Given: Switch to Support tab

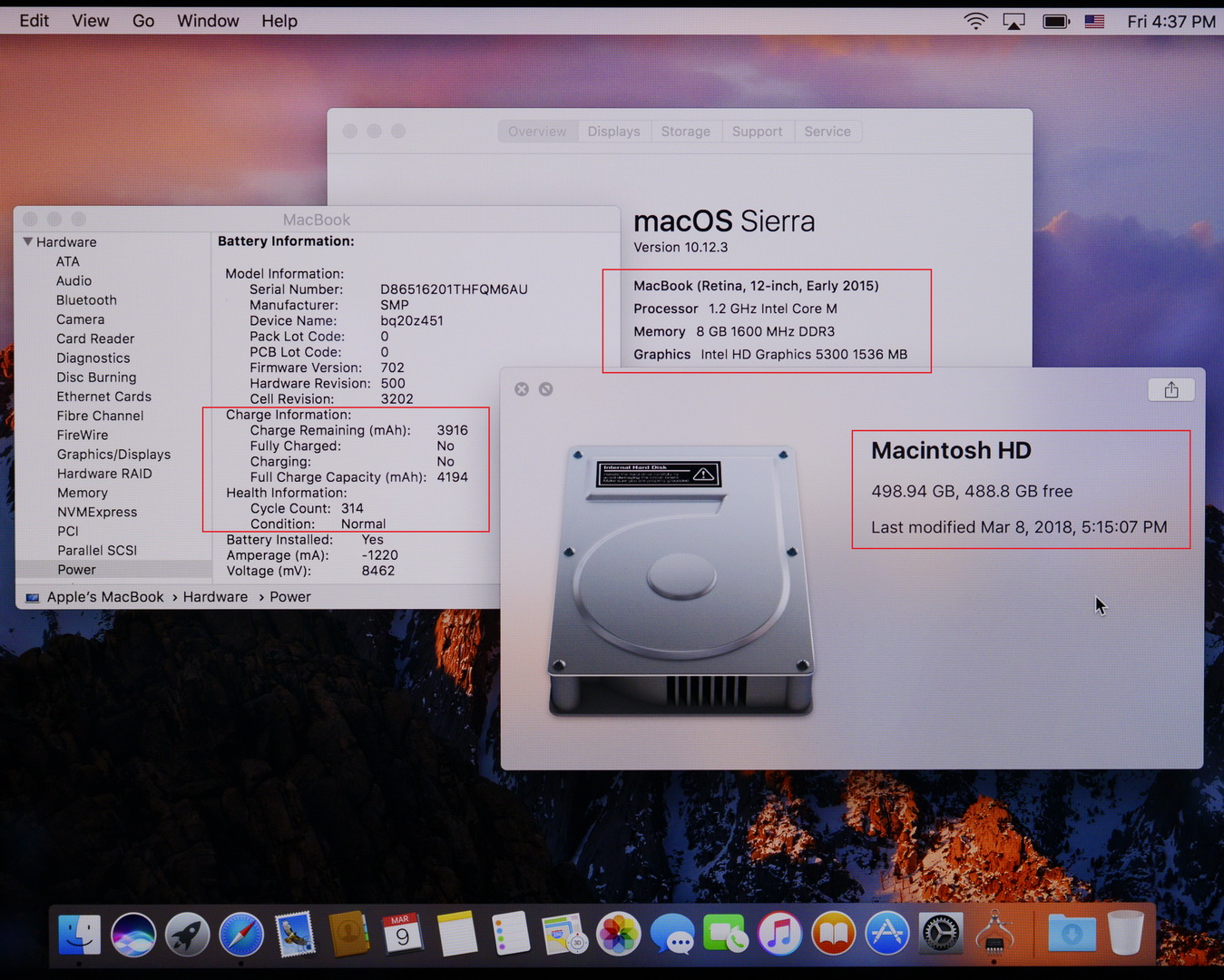Looking at the screenshot, I should pos(758,132).
